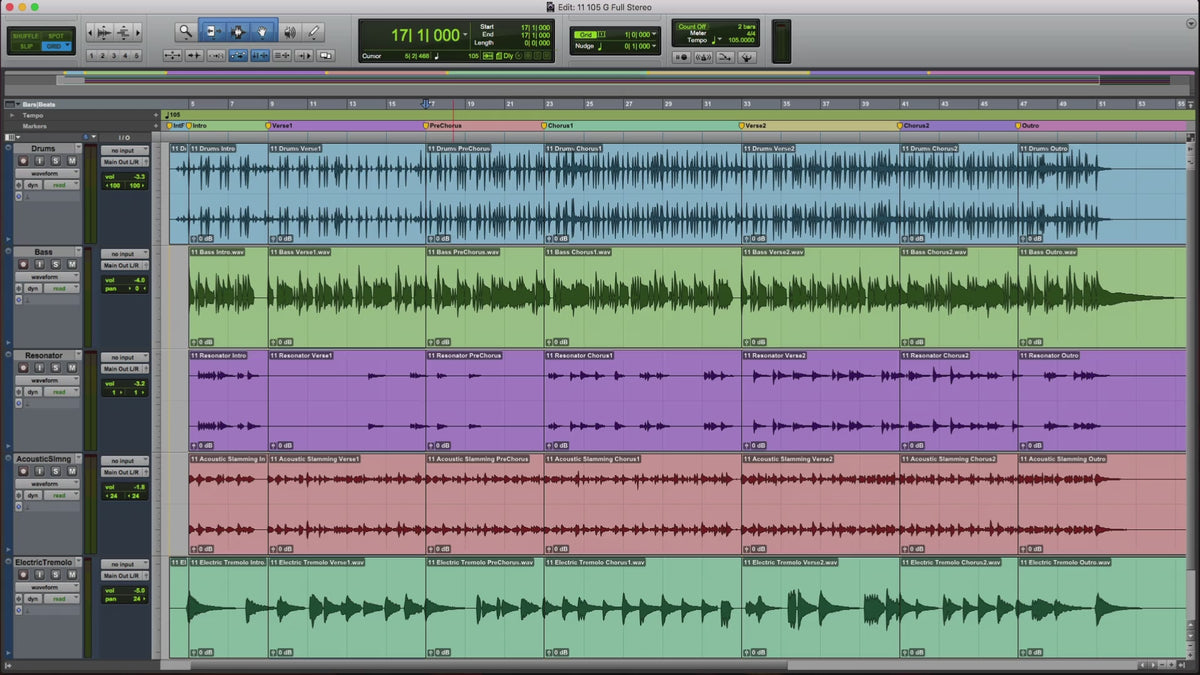
Task: Toggle input monitoring on AcousticSlmng track
Action: [x=41, y=472]
